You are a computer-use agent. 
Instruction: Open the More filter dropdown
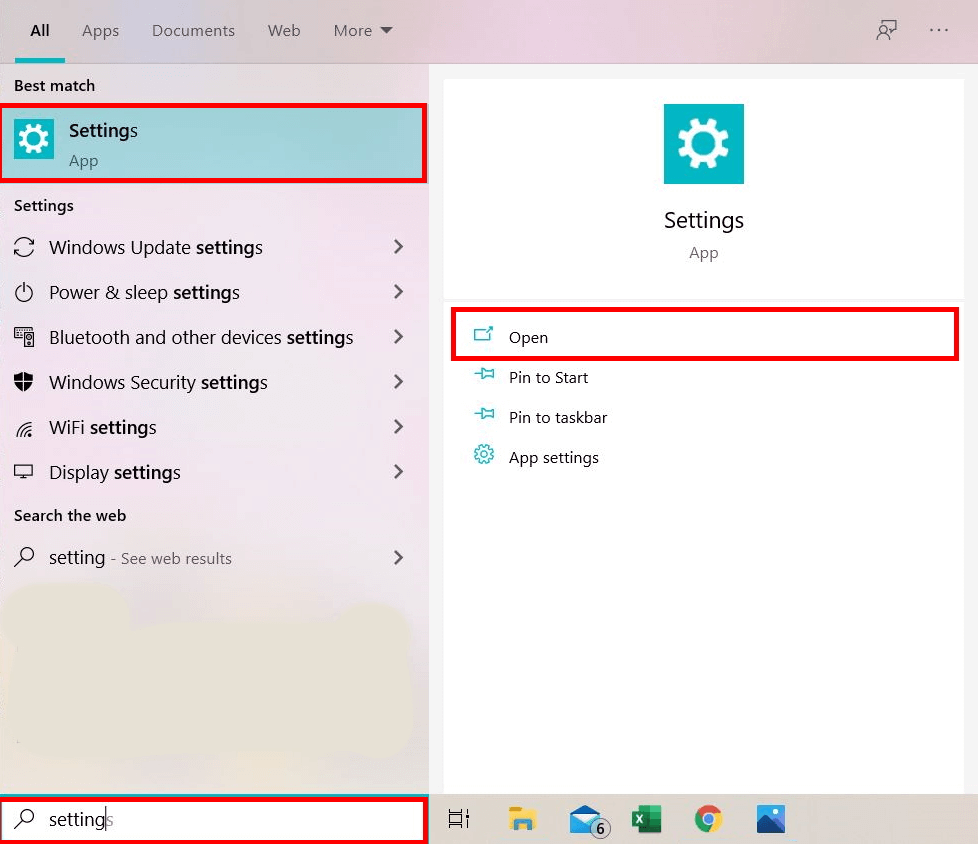click(x=362, y=31)
